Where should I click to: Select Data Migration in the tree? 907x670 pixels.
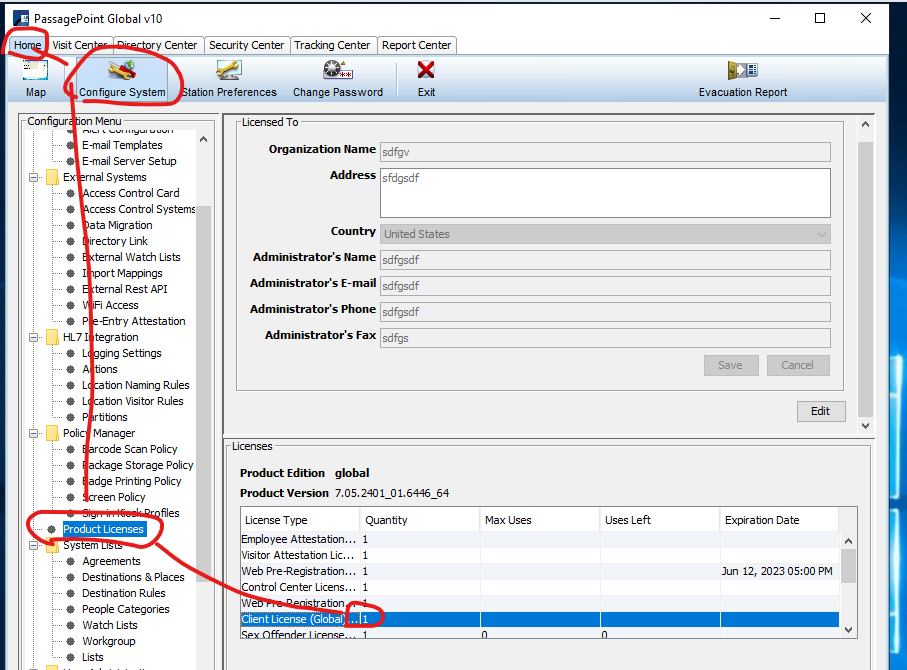tap(117, 225)
